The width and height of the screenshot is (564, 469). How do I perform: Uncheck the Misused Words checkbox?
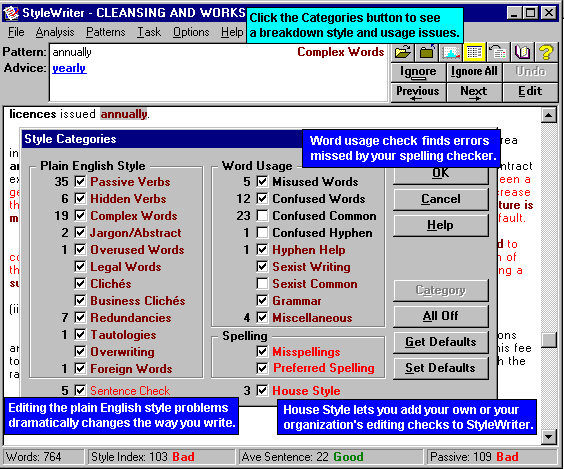coord(262,181)
